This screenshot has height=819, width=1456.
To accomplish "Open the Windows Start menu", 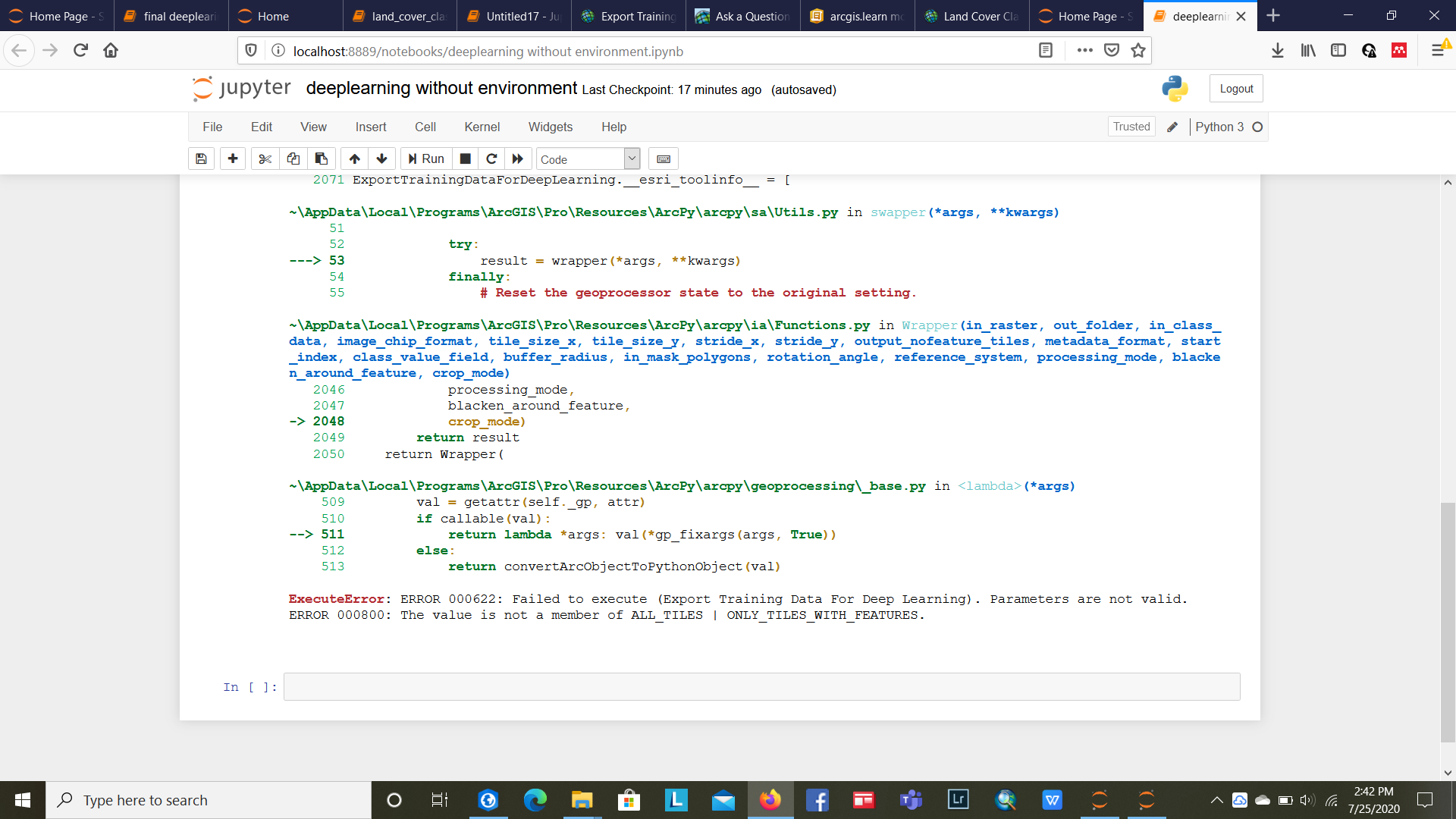I will (x=23, y=800).
